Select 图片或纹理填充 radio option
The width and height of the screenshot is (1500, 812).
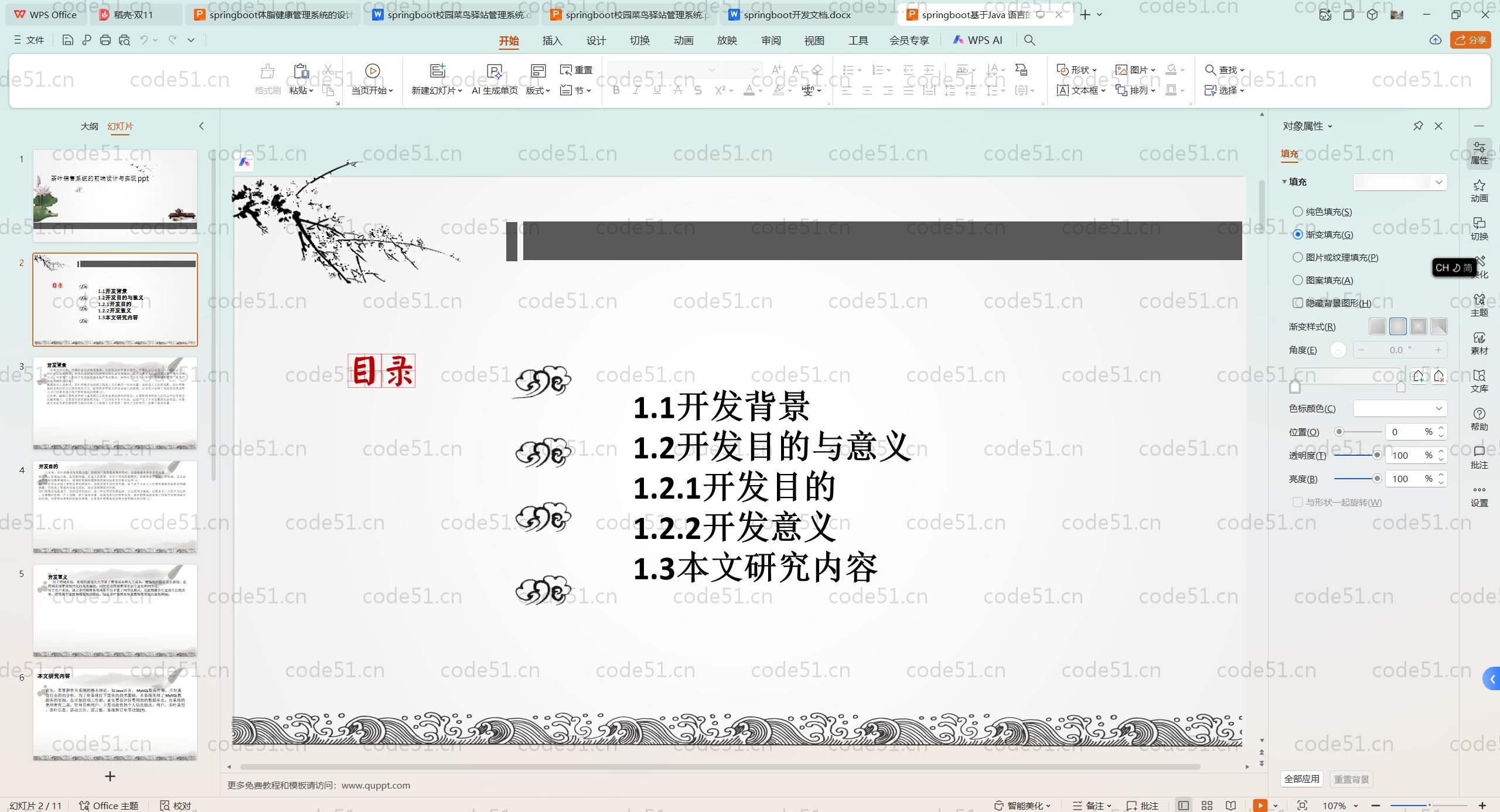(x=1298, y=257)
